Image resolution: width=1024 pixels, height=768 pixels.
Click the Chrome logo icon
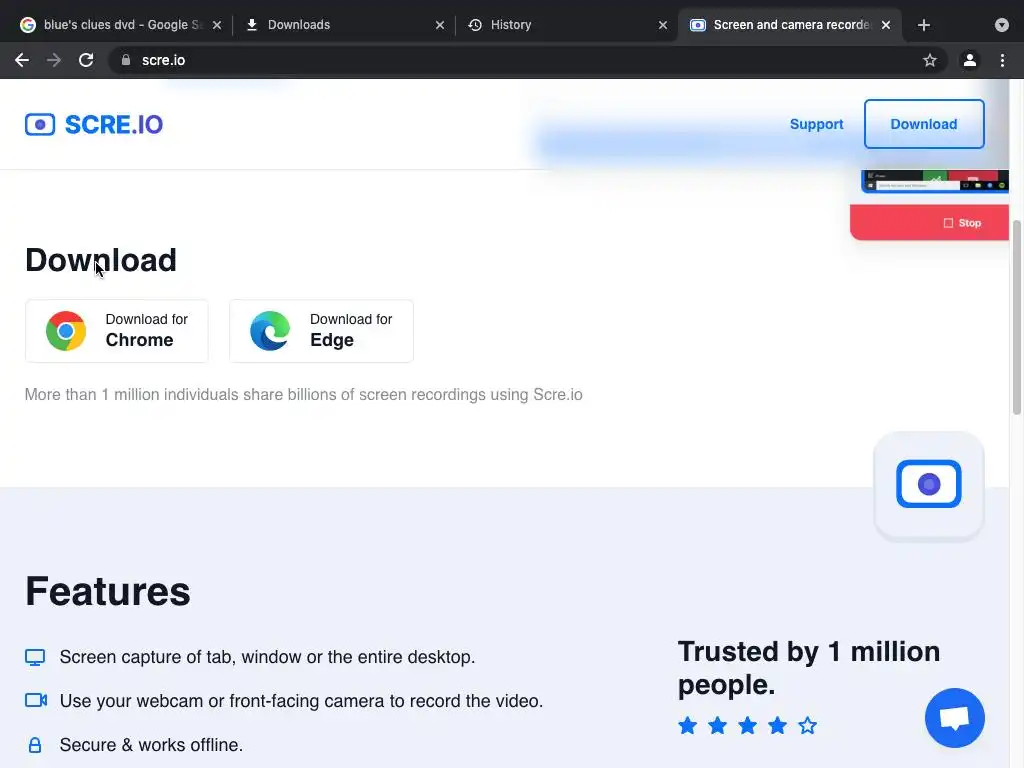tap(66, 331)
